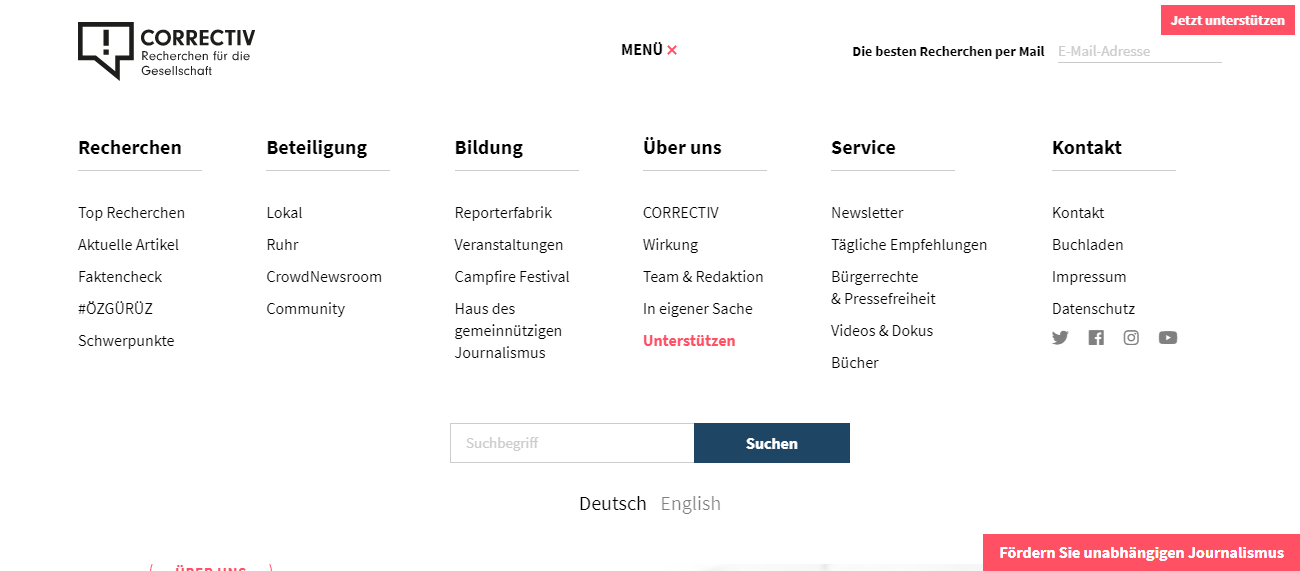Open the Faktencheck menu entry

(x=120, y=277)
